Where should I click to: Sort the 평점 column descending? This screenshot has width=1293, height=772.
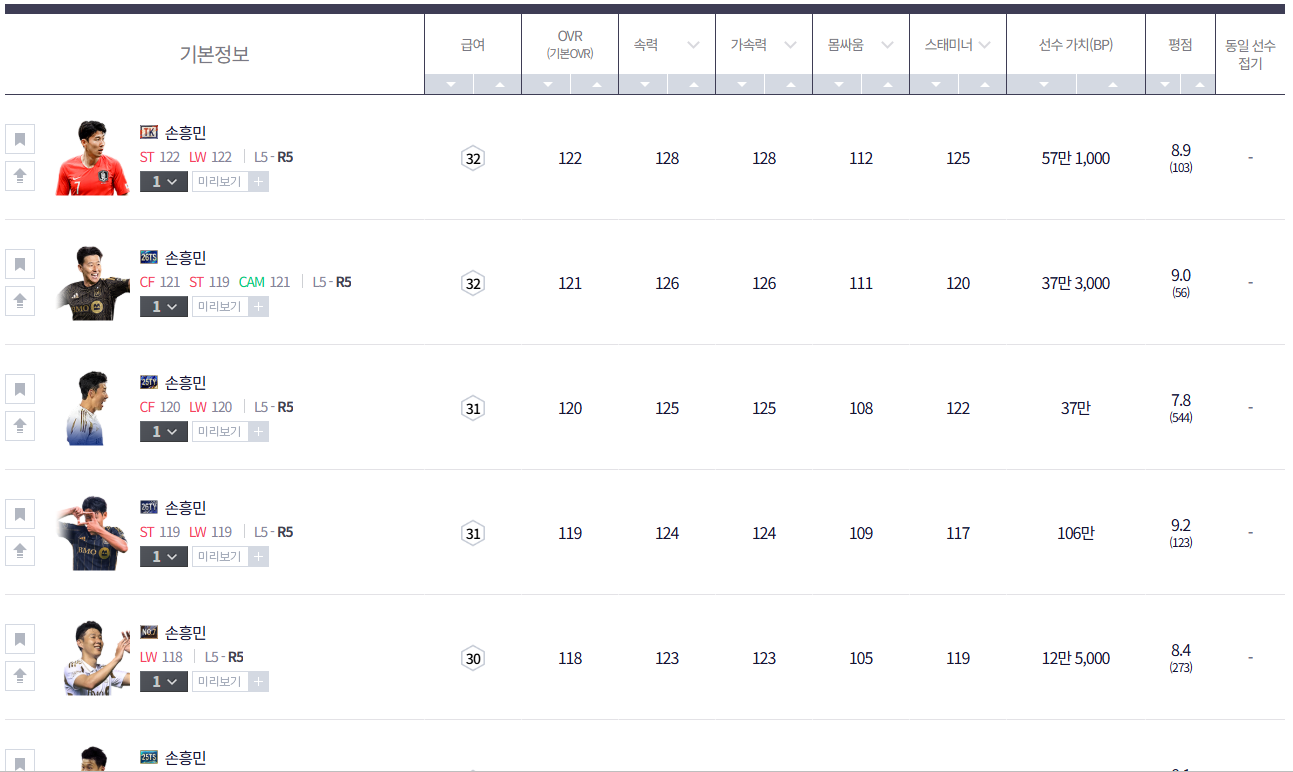click(1163, 85)
